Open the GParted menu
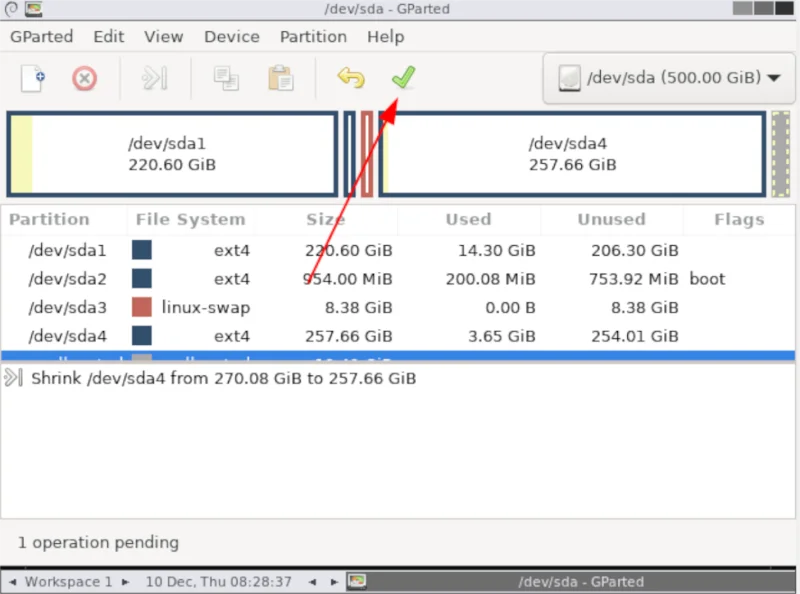This screenshot has width=800, height=594. [41, 37]
